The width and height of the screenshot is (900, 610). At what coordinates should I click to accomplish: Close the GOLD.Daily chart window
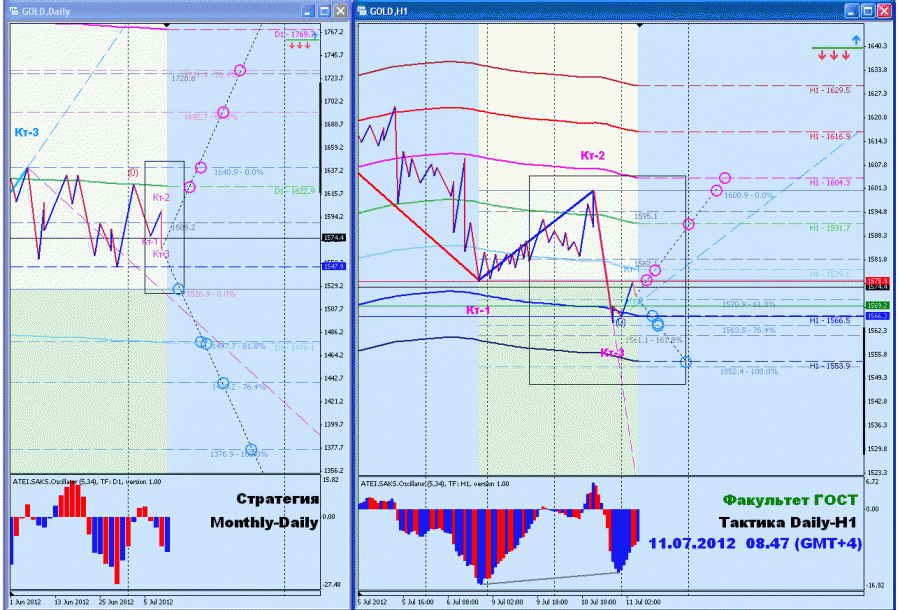tap(340, 11)
